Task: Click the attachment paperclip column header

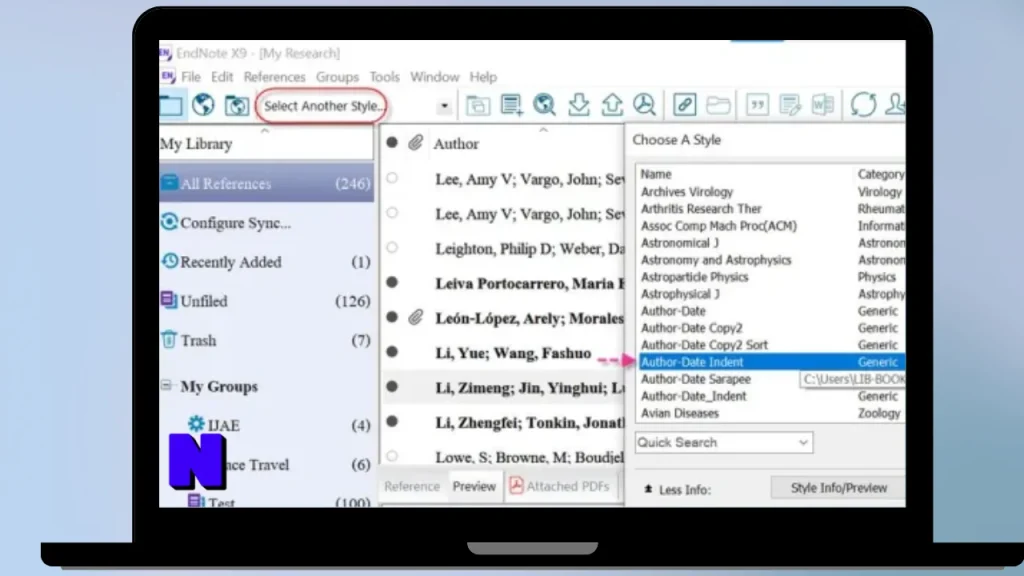Action: [x=415, y=142]
